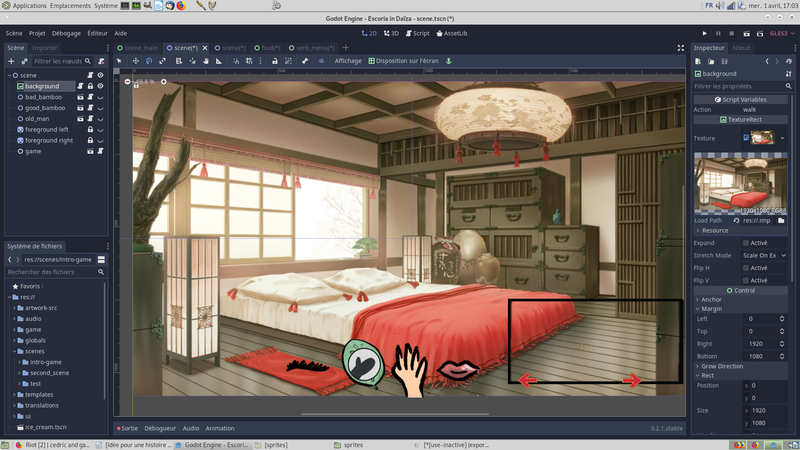Open script icon on bad_bamboo node
Viewport: 800px width, 450px height.
click(90, 97)
